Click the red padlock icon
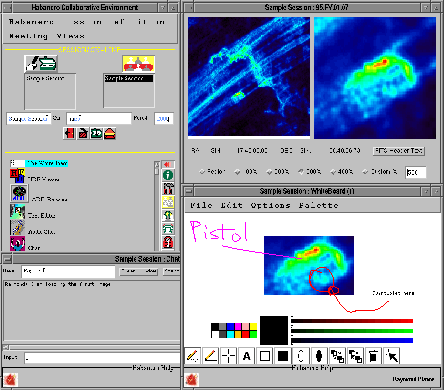 [168, 242]
